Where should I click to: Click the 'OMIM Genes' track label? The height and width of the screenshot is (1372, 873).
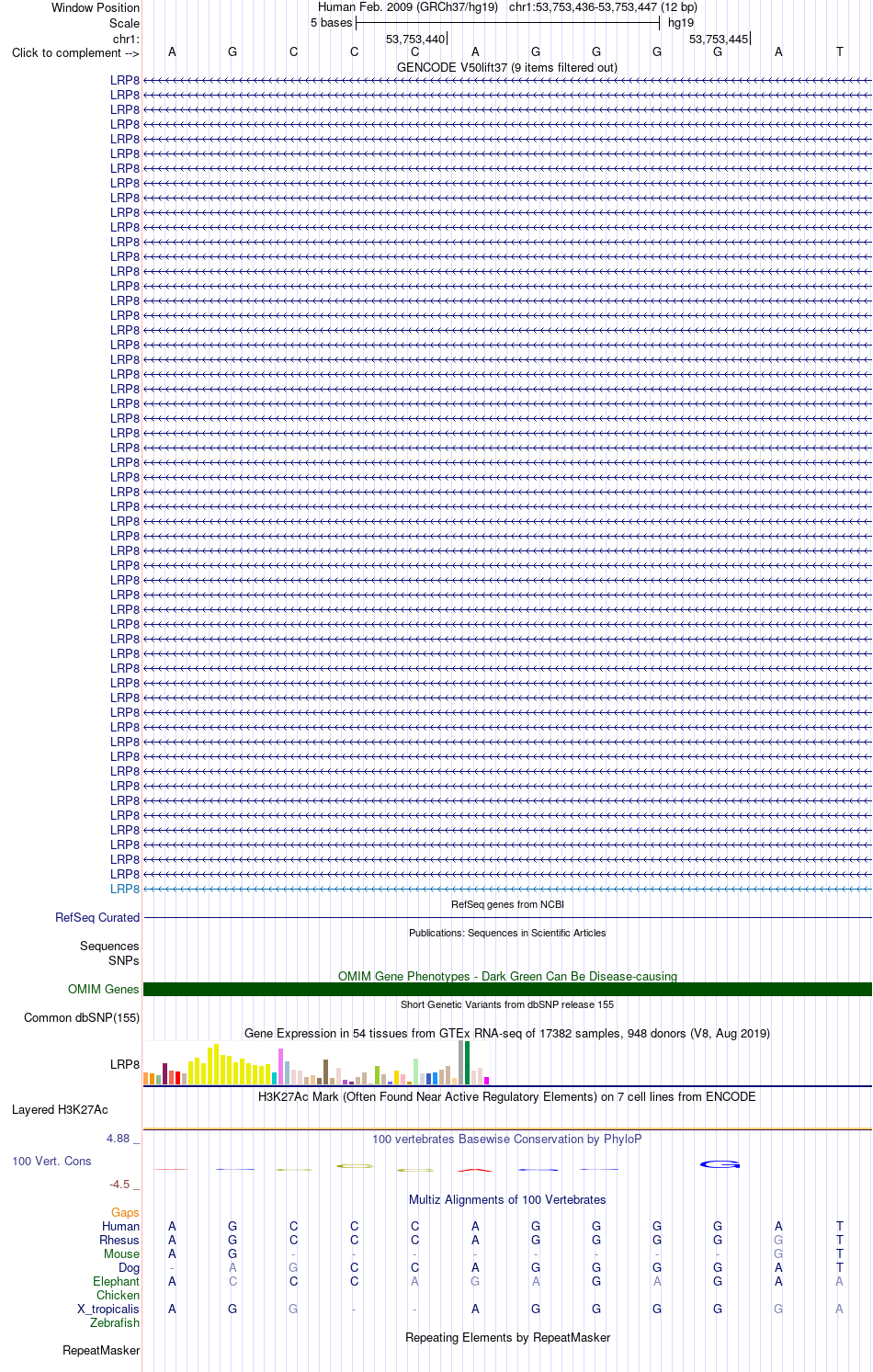pyautogui.click(x=104, y=989)
